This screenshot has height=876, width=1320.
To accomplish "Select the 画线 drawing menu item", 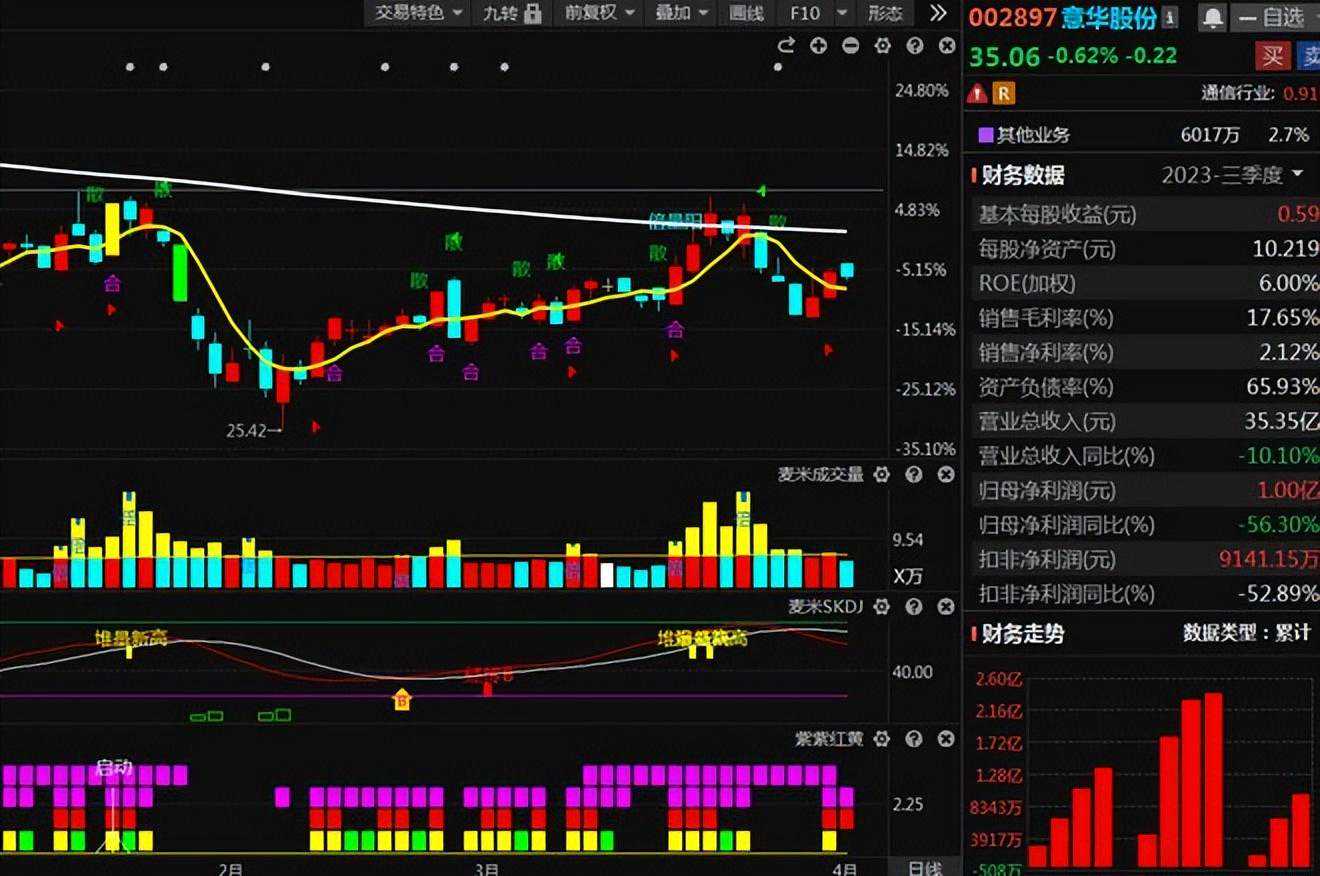I will (746, 13).
